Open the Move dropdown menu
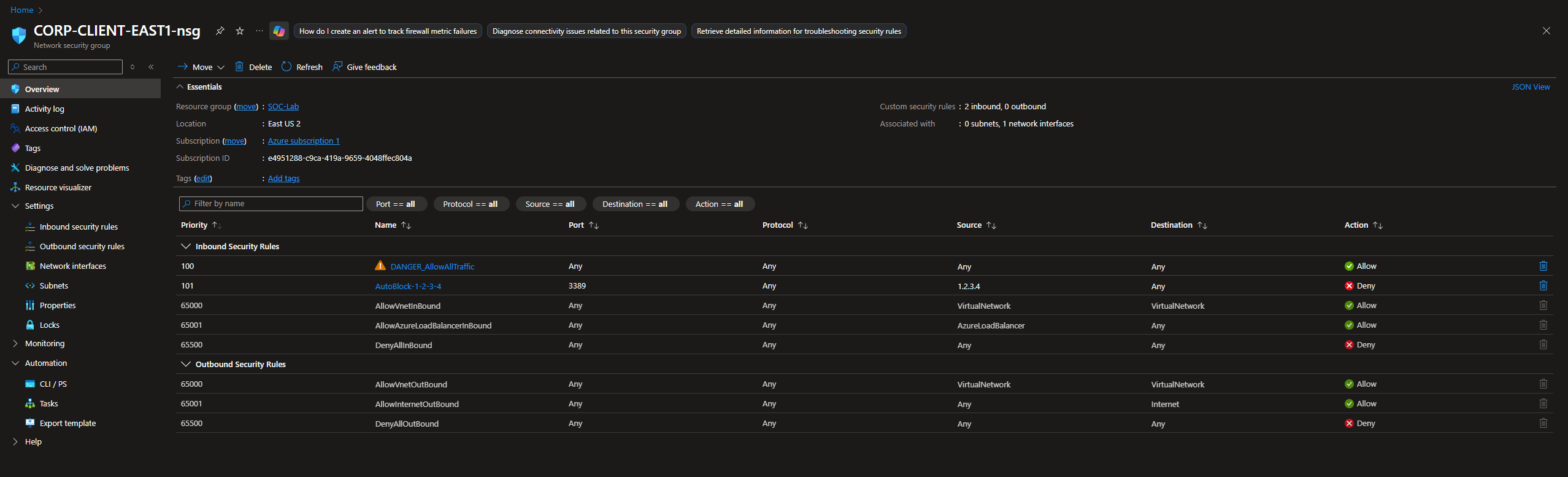This screenshot has width=1568, height=477. tap(201, 67)
